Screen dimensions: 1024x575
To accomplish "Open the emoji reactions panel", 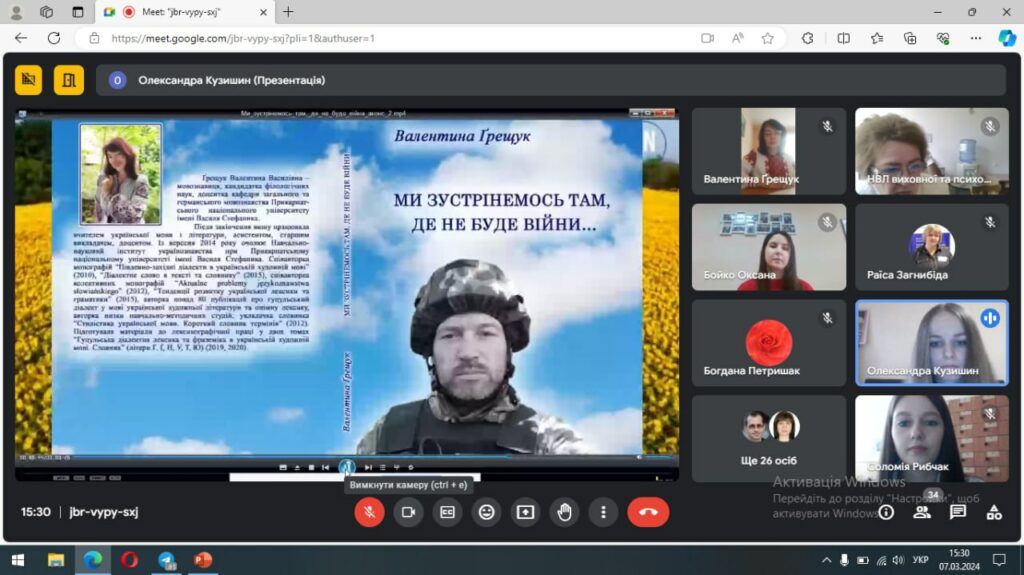I will [487, 512].
